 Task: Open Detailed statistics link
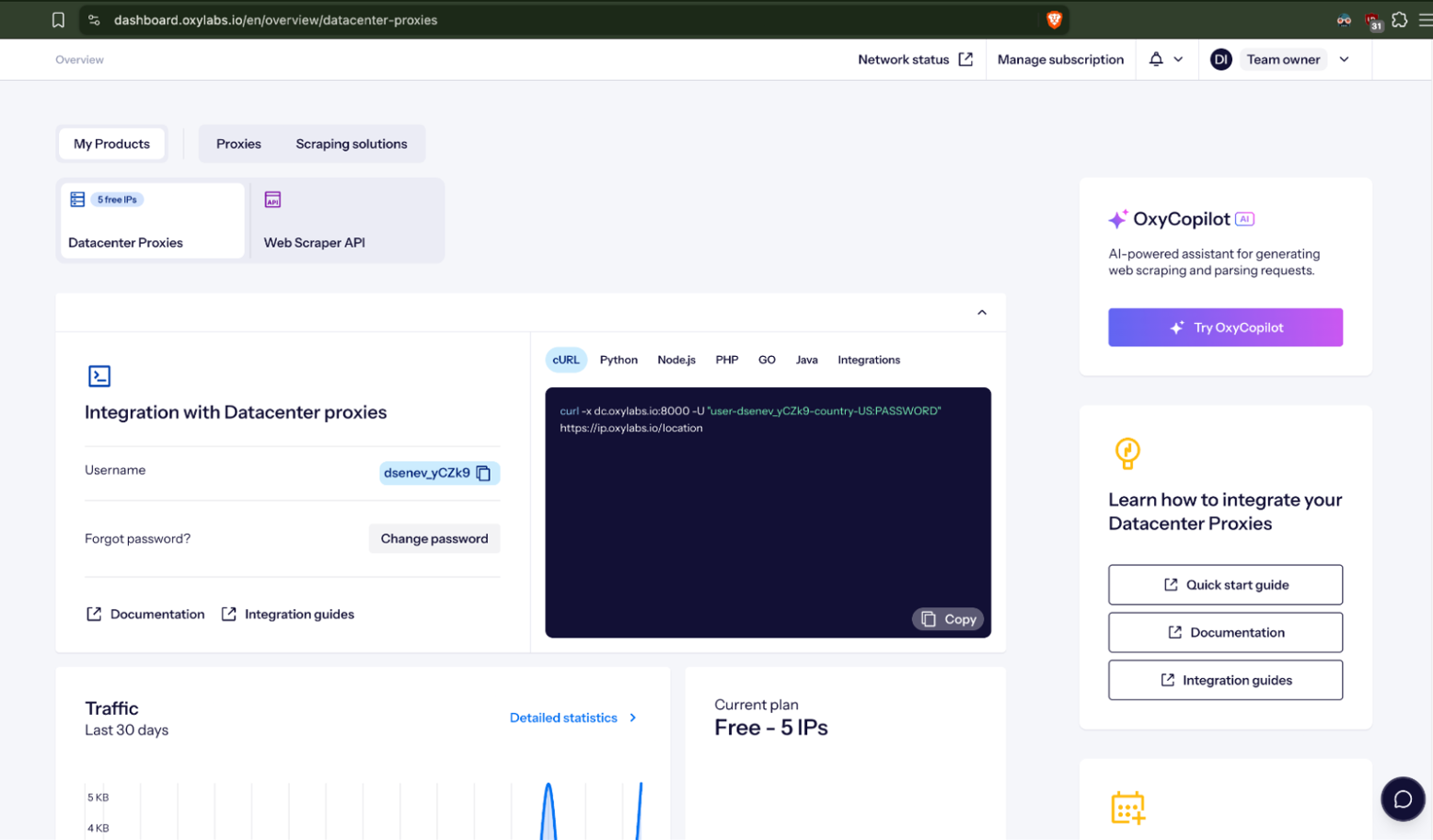pyautogui.click(x=563, y=718)
